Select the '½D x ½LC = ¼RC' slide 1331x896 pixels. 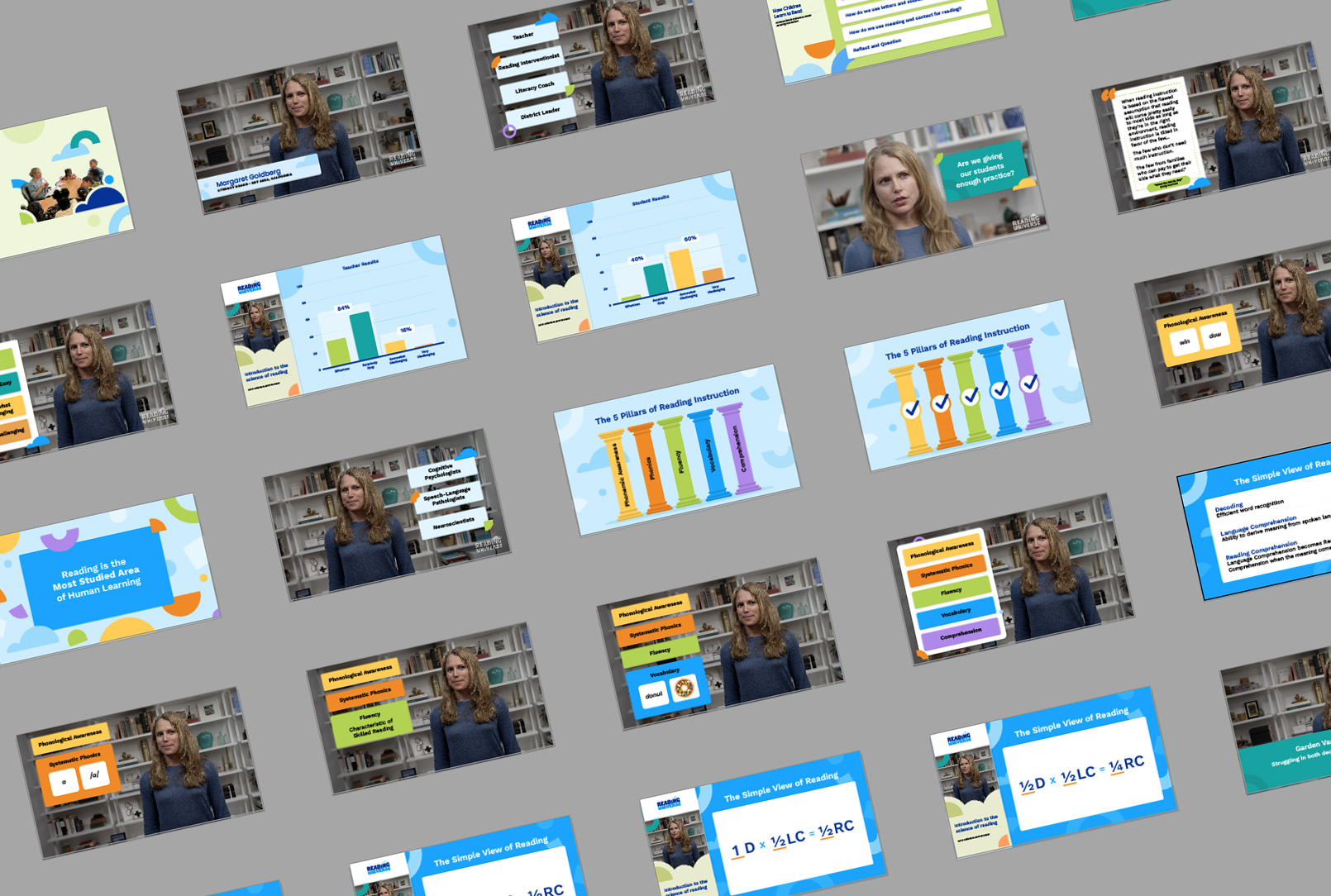(x=1053, y=773)
